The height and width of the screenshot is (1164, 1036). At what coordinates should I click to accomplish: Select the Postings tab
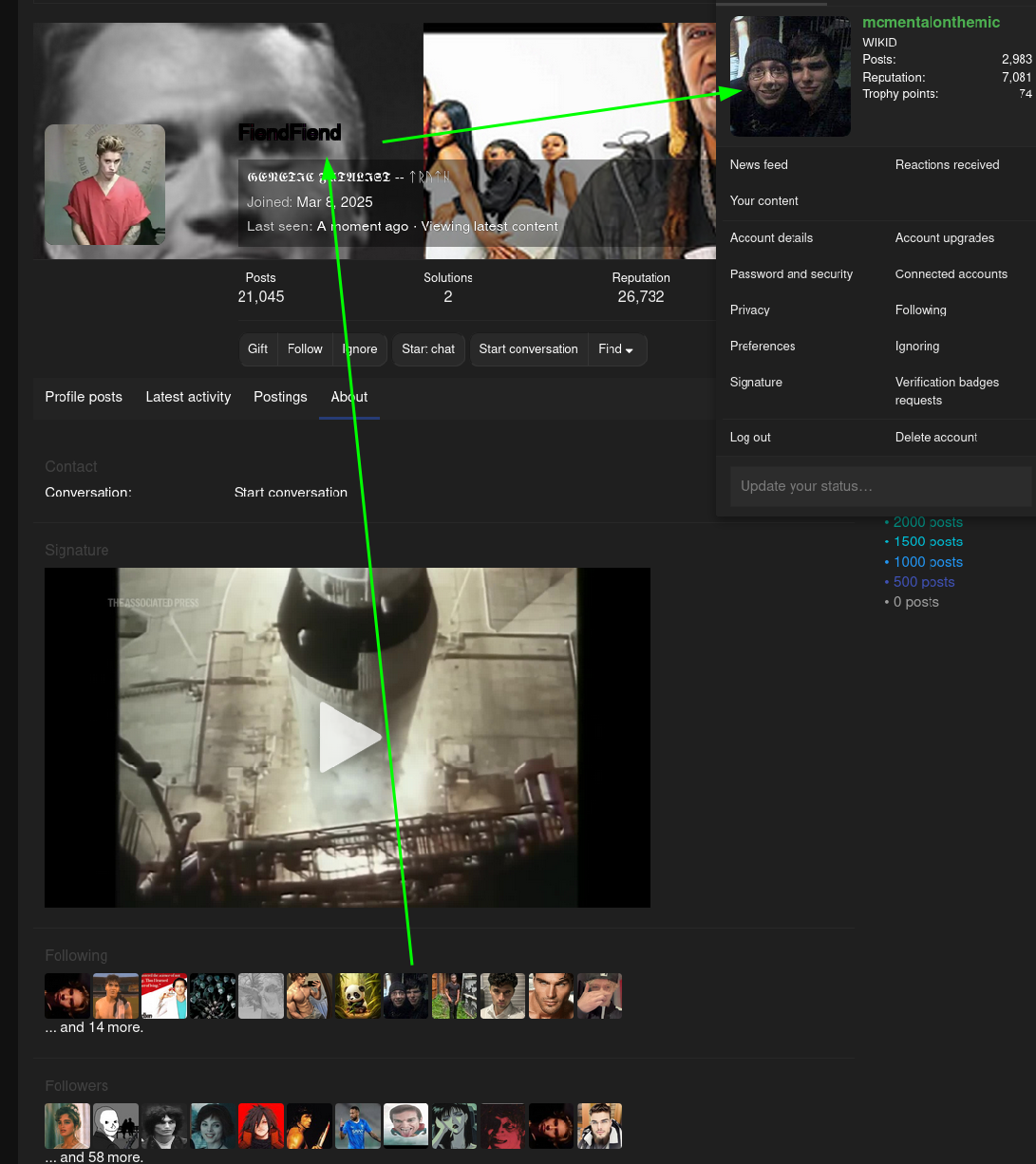click(x=280, y=397)
